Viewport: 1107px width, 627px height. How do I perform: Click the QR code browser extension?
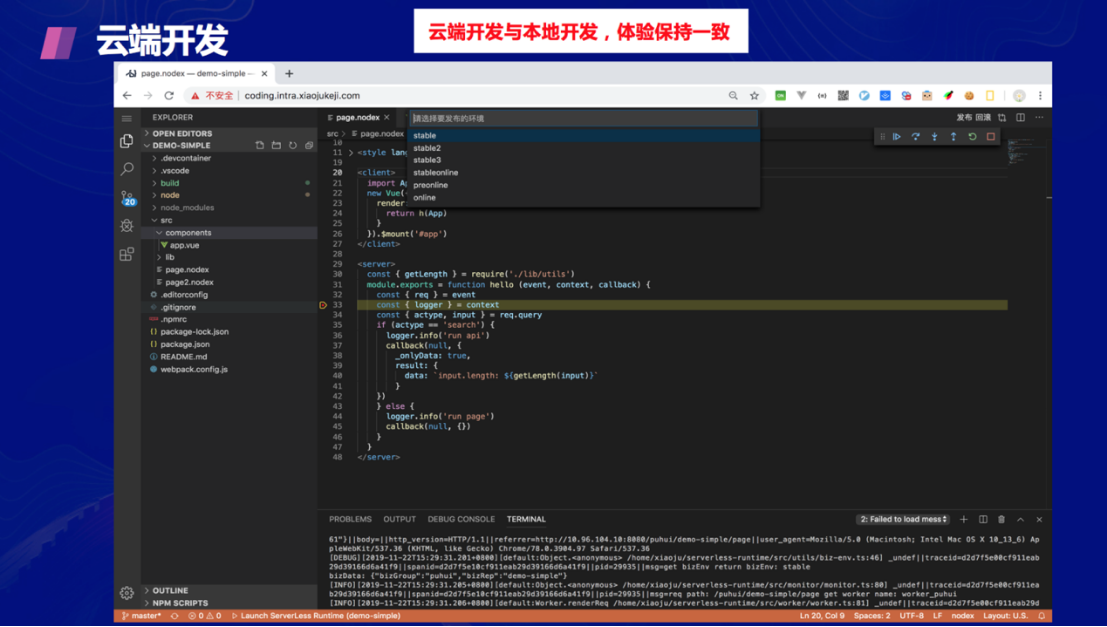(843, 95)
